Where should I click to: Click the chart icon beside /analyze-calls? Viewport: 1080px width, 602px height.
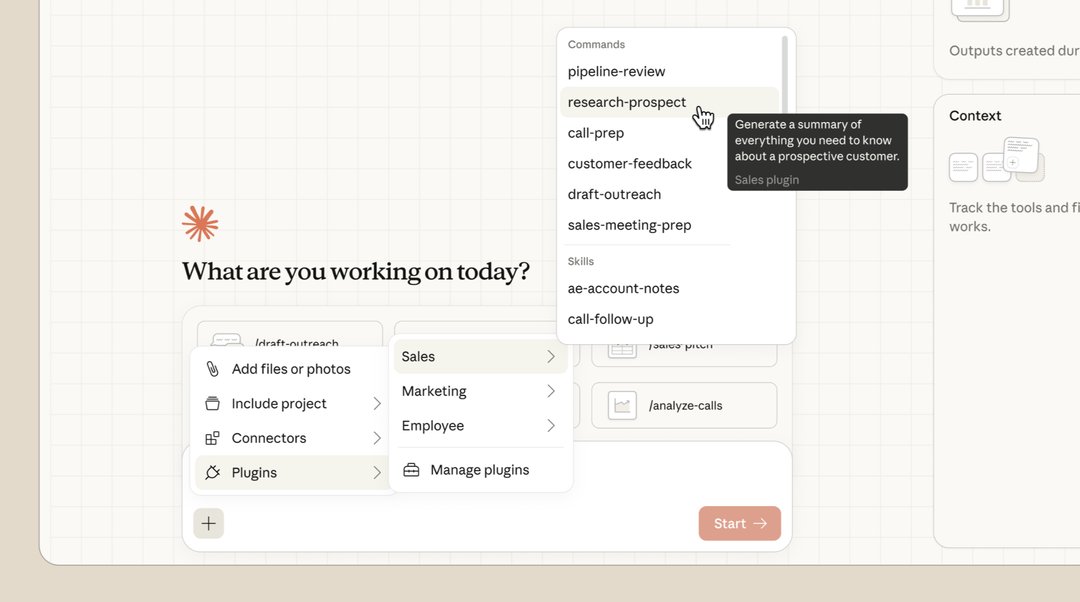(622, 406)
